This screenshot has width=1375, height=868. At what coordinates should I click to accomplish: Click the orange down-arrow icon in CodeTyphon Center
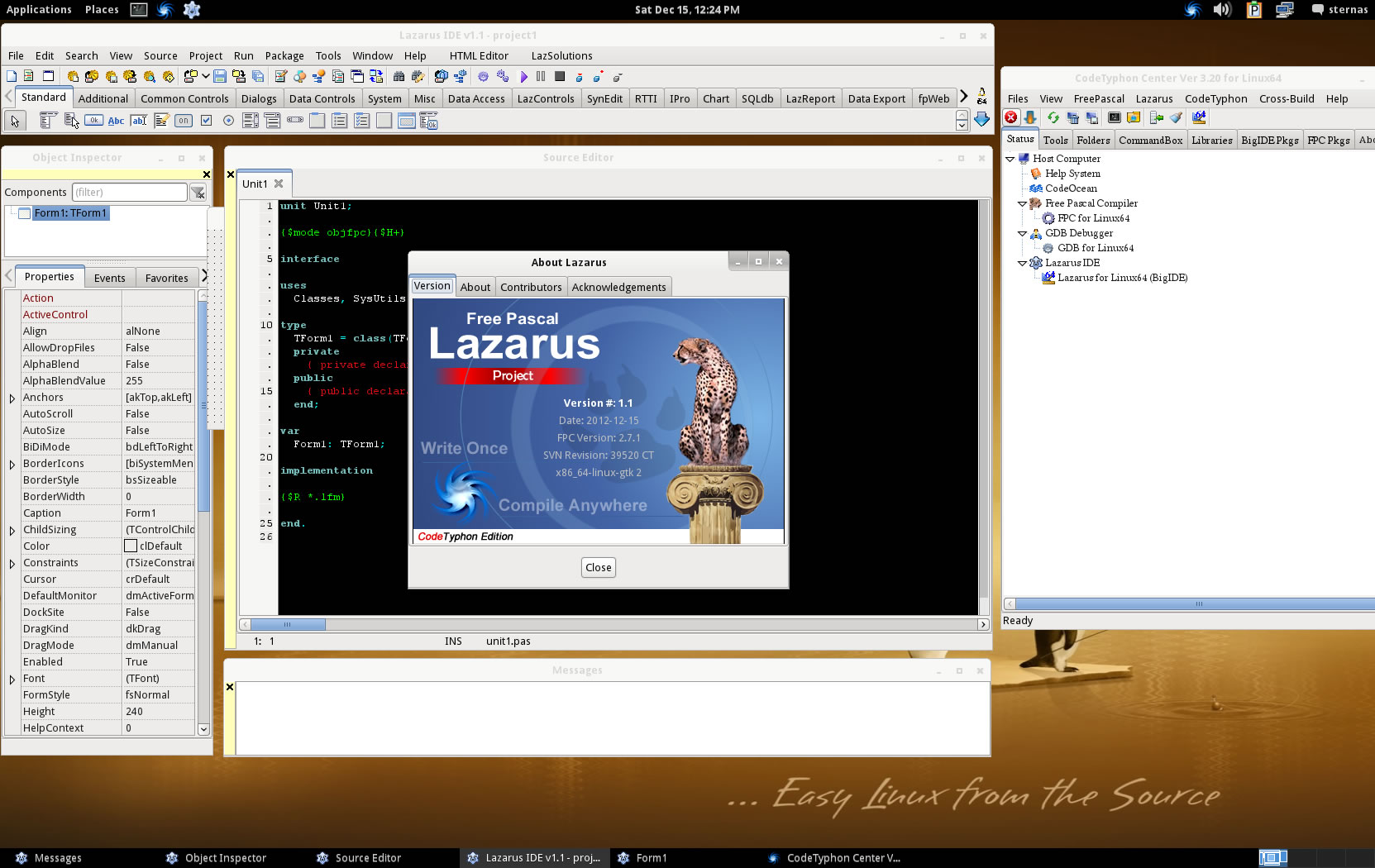(1030, 117)
